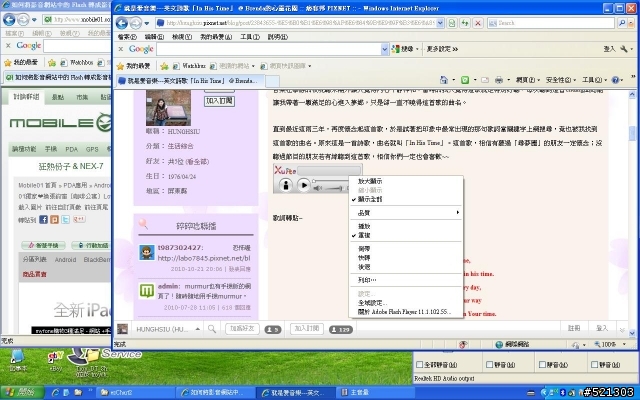Image resolution: width=640 pixels, height=400 pixels.
Task: Click the blogger profile photo thumbnail
Action: pos(168,108)
